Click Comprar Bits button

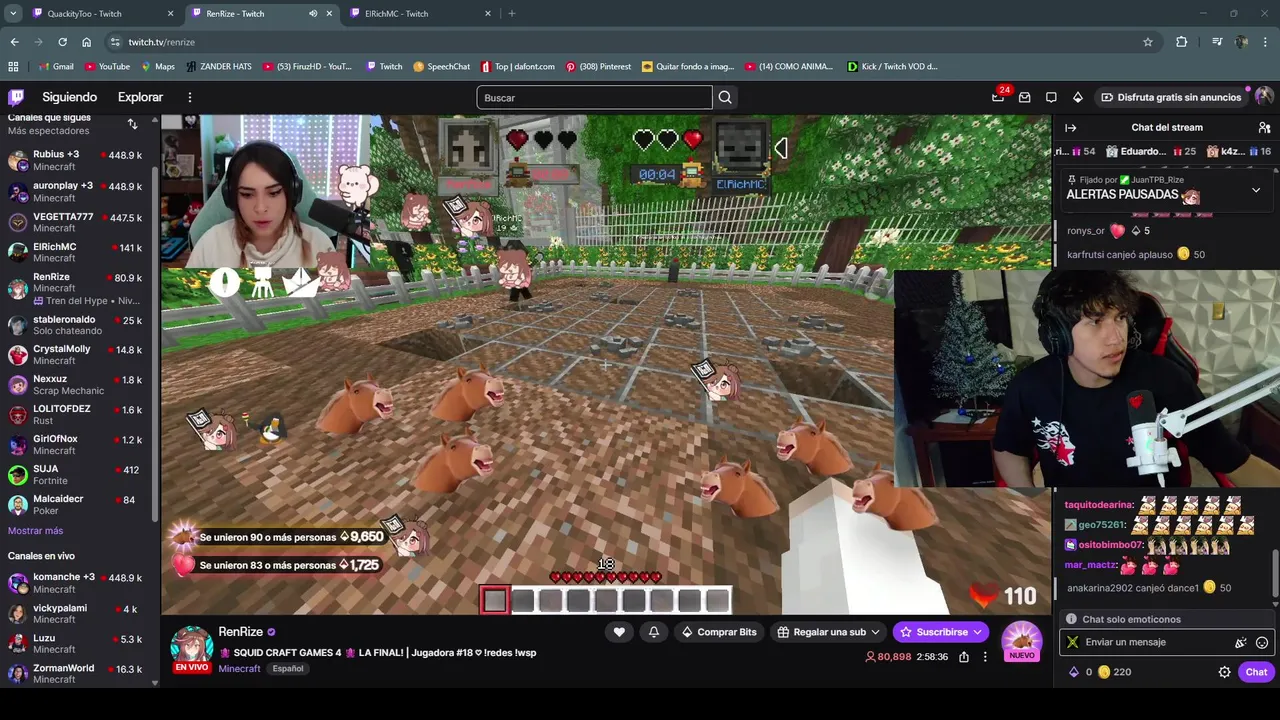(x=718, y=632)
